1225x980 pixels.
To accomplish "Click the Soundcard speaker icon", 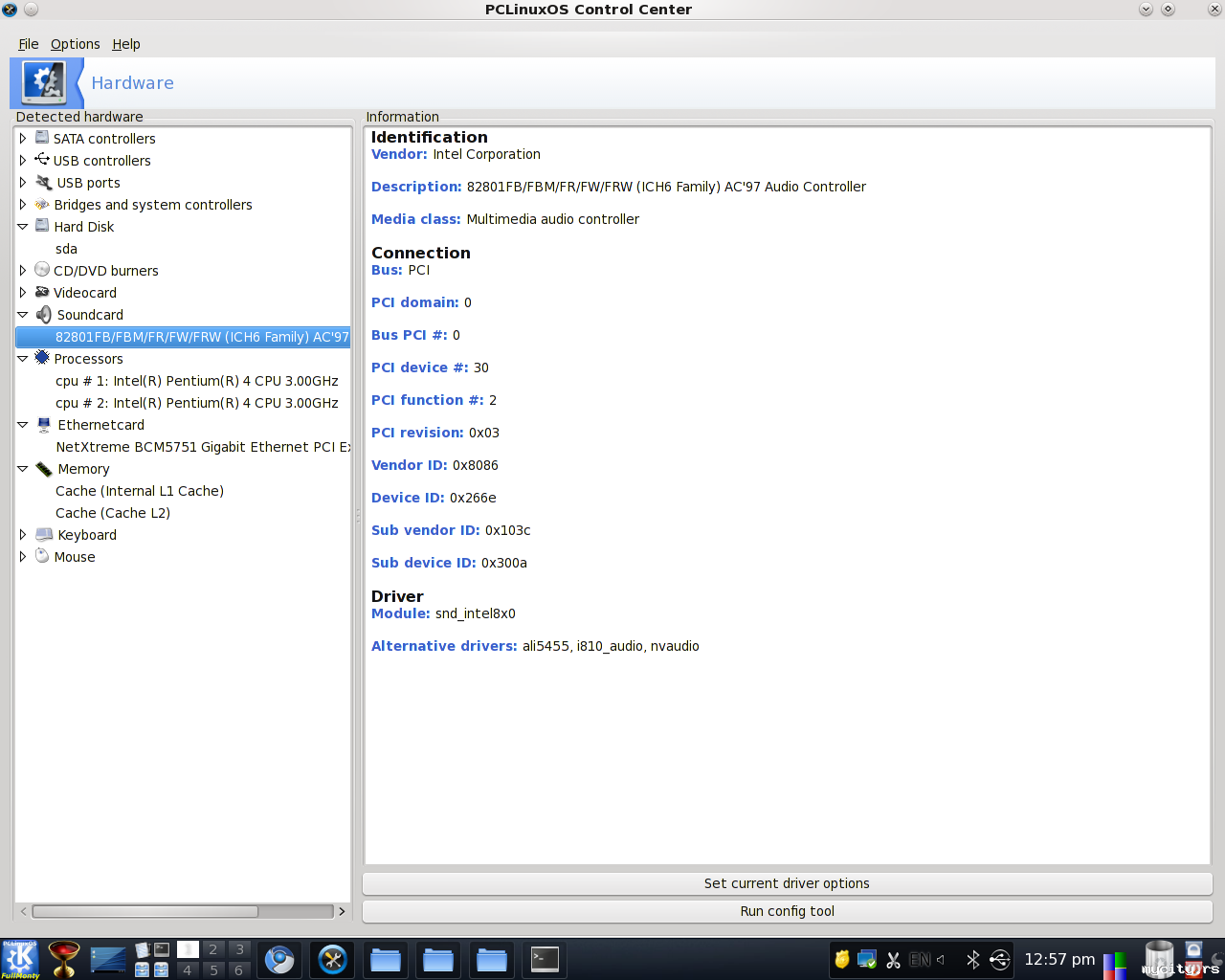I will 44,314.
